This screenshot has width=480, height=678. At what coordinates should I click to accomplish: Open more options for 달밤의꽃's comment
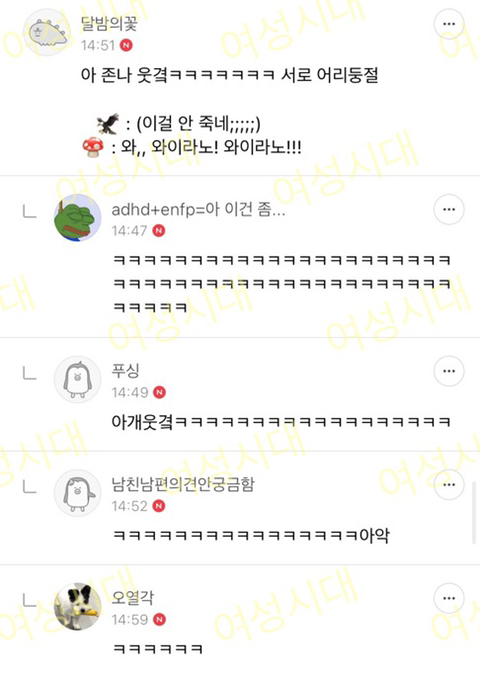449,24
